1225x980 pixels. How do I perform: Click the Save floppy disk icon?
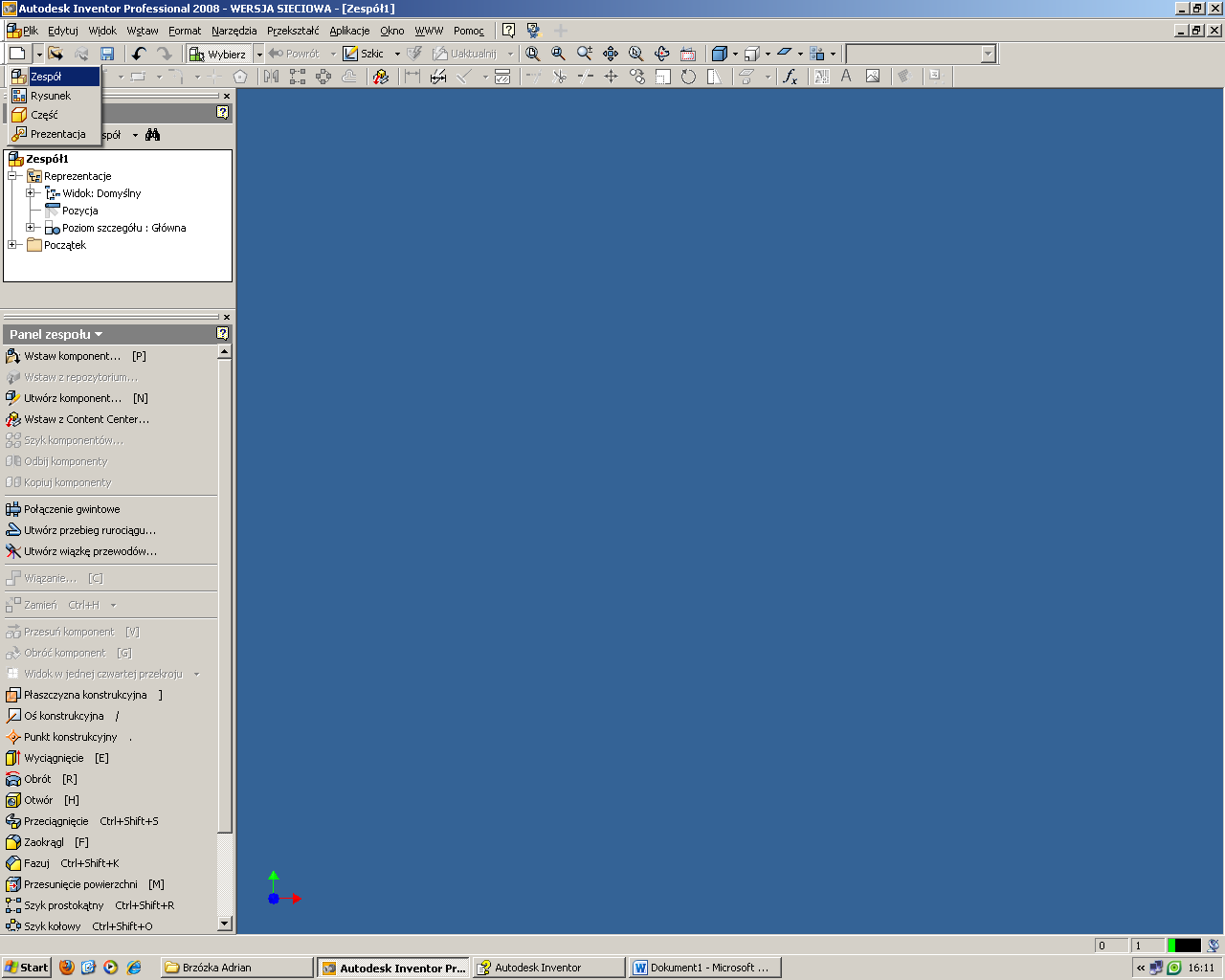[107, 54]
